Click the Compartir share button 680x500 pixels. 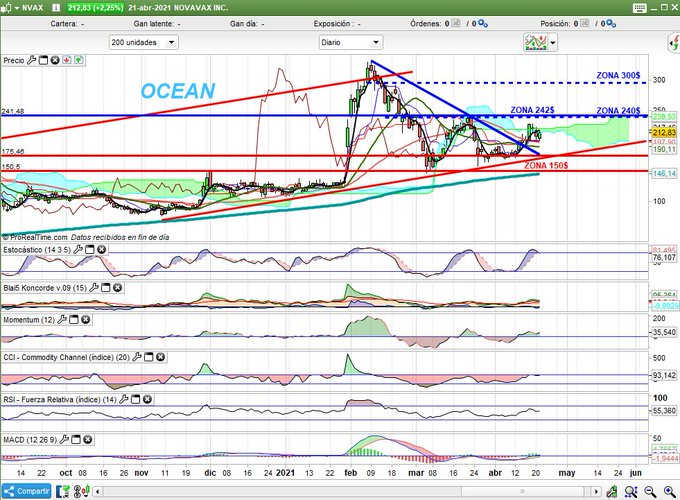coord(26,491)
